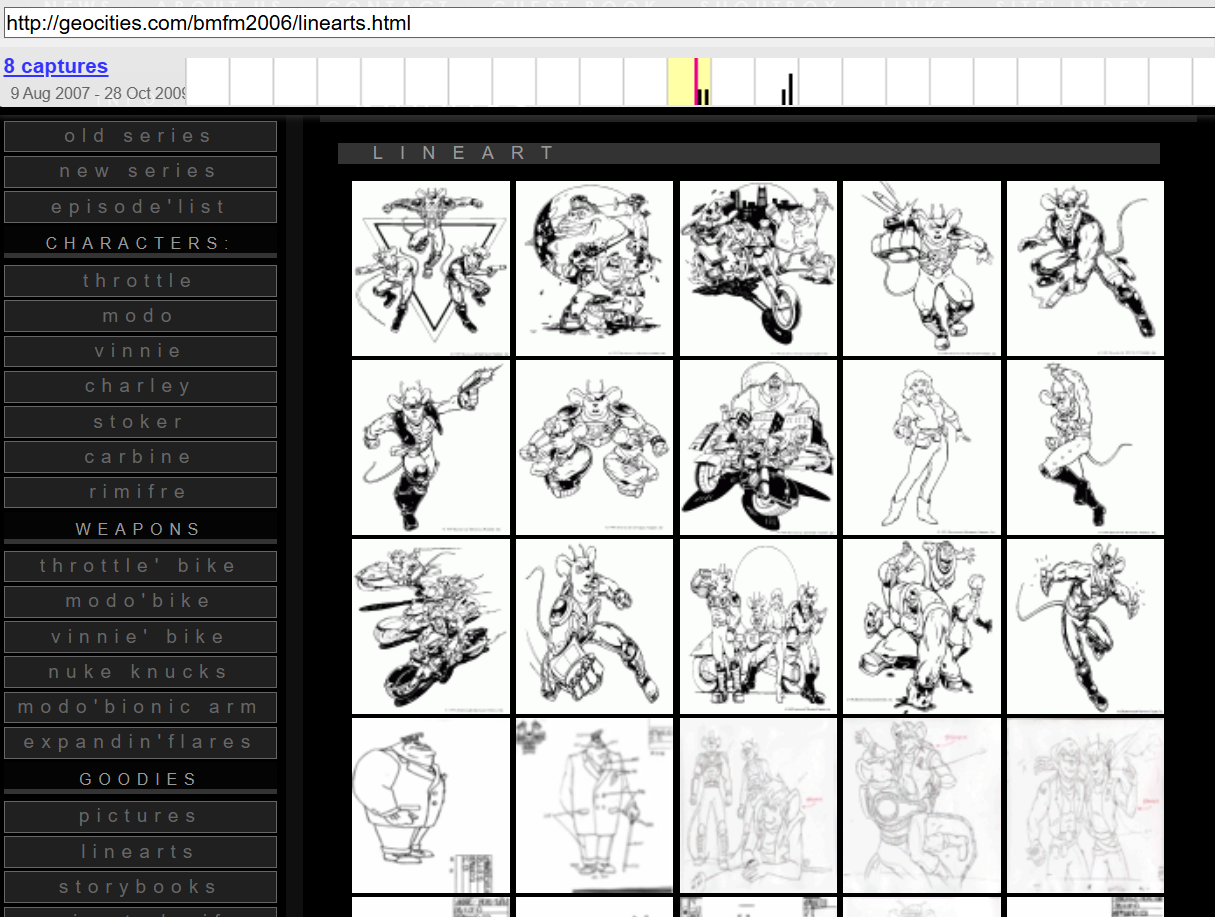
Task: Open pencil sketch of three standing characters
Action: point(758,806)
